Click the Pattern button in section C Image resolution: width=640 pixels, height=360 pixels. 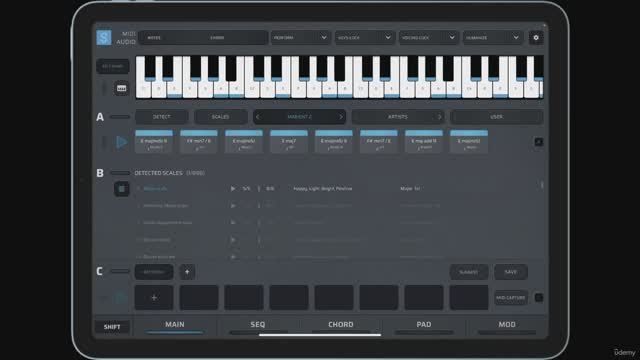154,272
